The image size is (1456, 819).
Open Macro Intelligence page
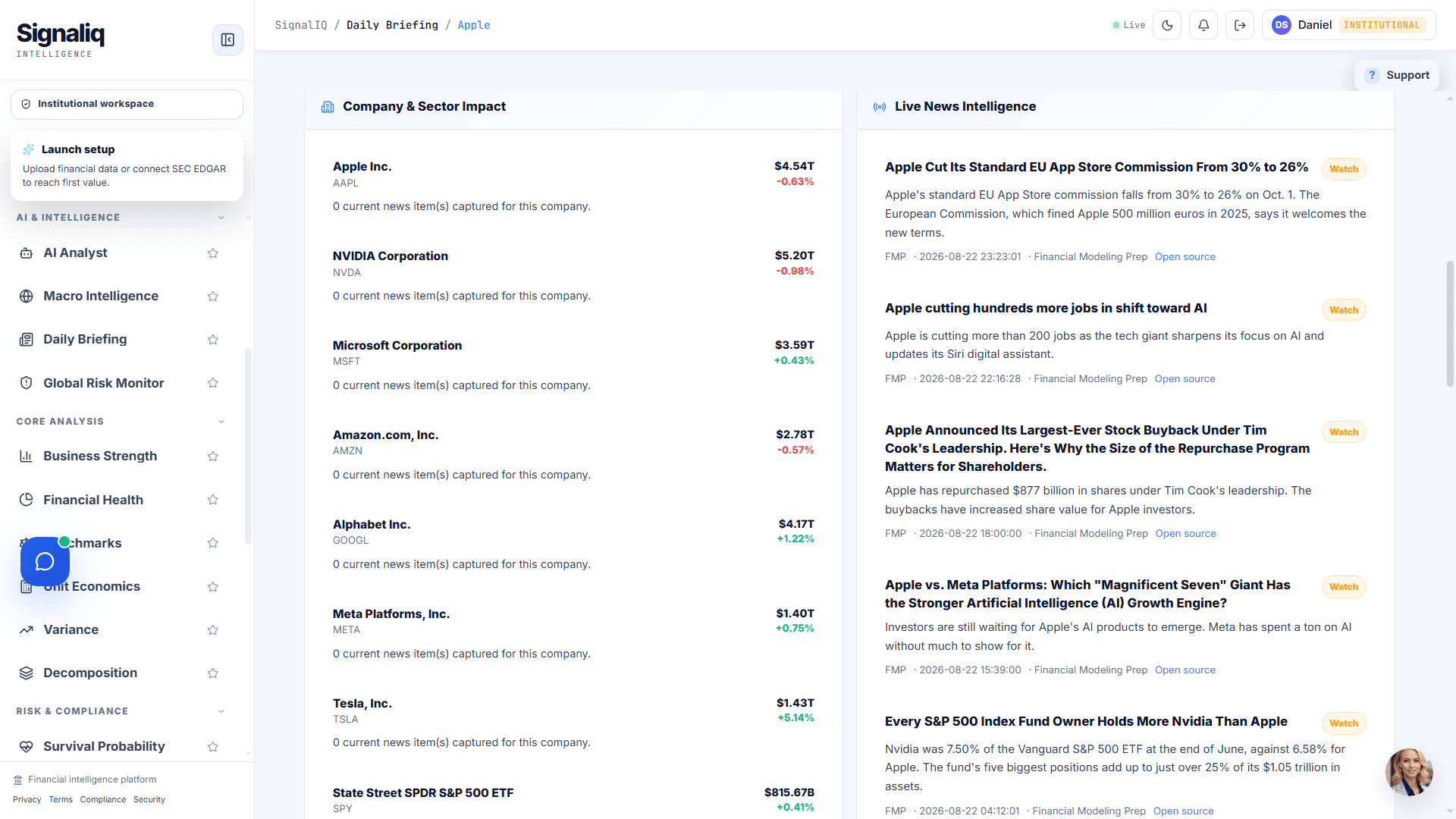[x=101, y=297]
